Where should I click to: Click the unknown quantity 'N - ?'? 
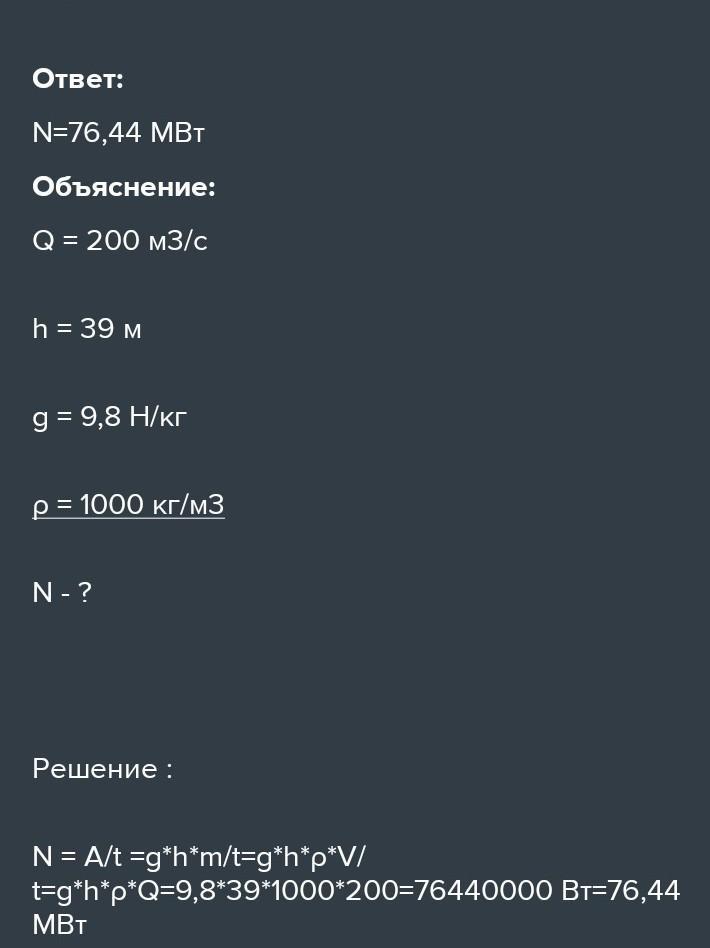click(62, 592)
